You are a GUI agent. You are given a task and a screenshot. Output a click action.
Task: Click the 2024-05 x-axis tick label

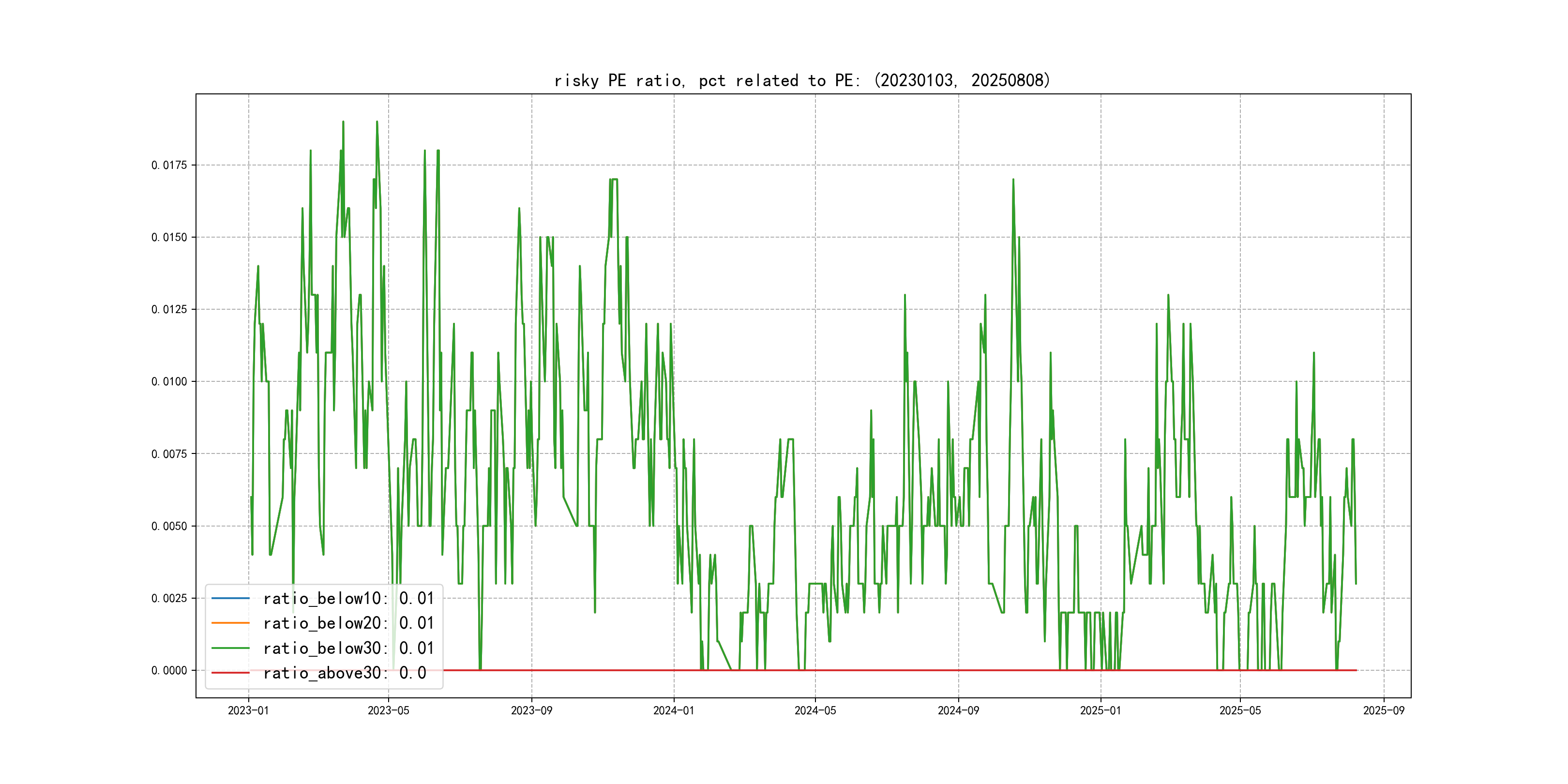click(x=815, y=710)
